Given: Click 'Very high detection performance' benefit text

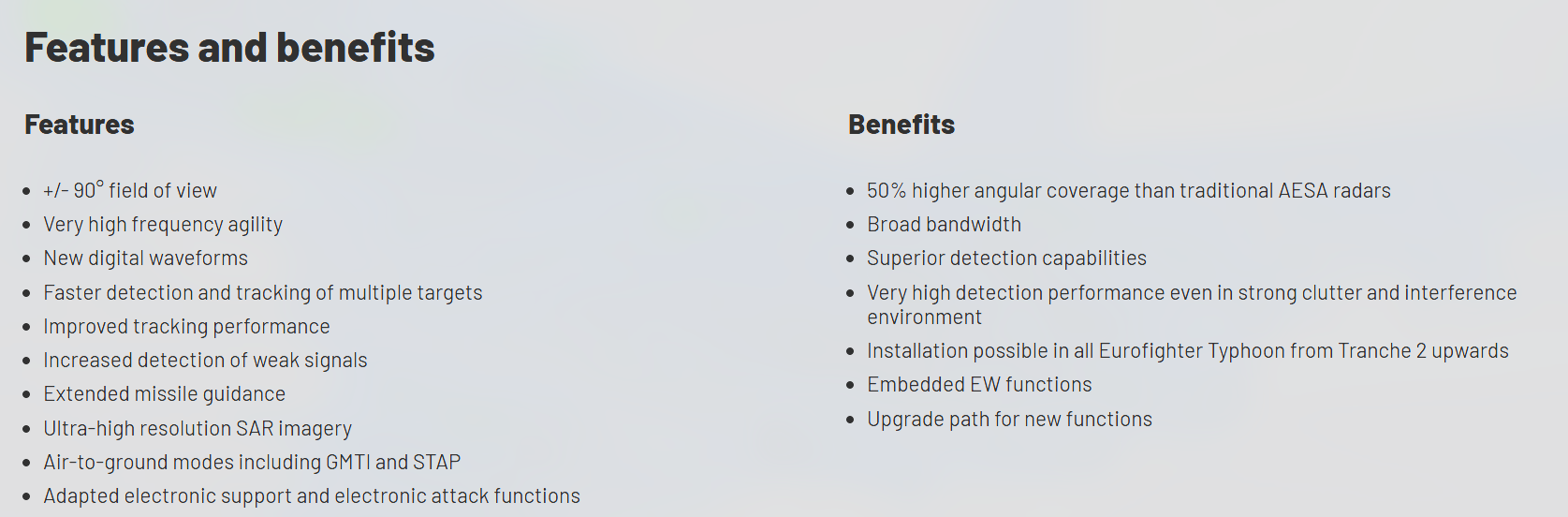Looking at the screenshot, I should pyautogui.click(x=1192, y=293).
